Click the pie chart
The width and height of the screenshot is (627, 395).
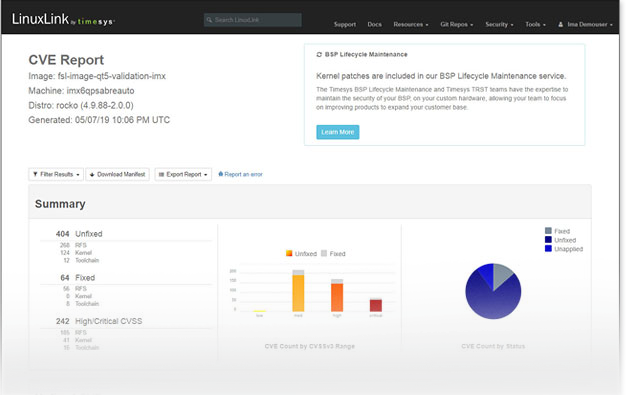pyautogui.click(x=493, y=291)
